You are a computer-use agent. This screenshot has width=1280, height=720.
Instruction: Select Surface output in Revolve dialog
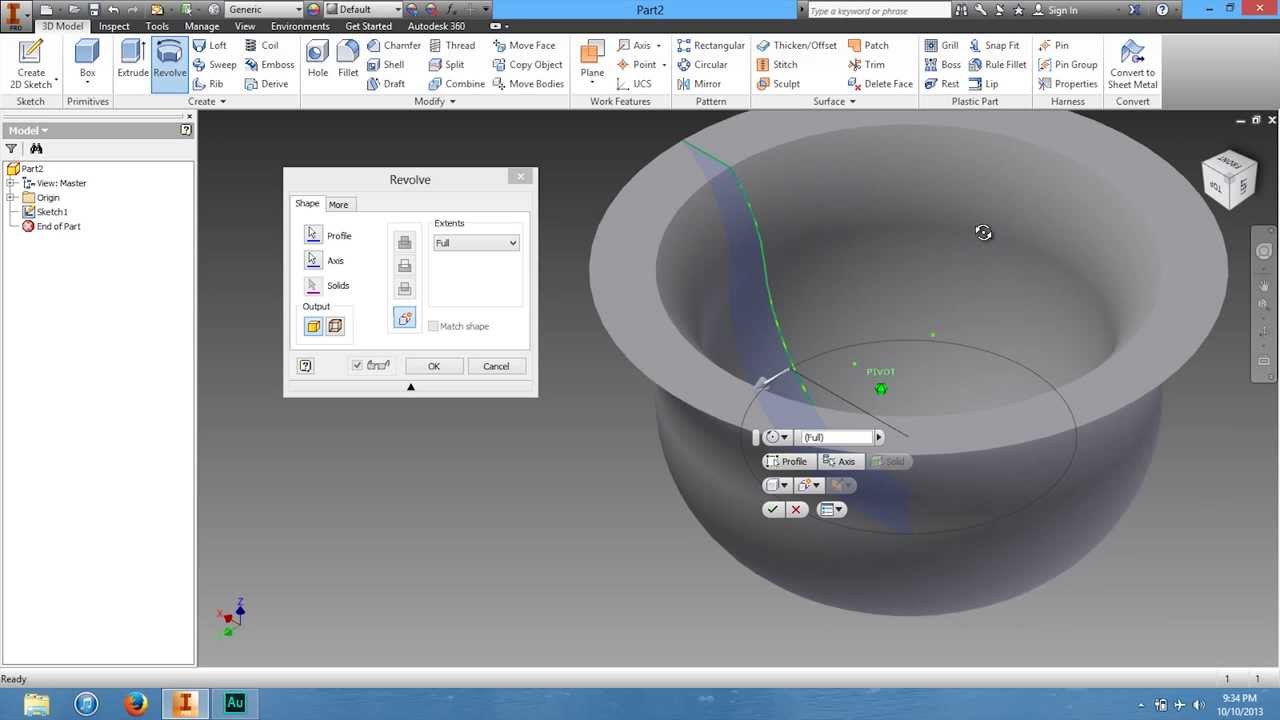(335, 326)
